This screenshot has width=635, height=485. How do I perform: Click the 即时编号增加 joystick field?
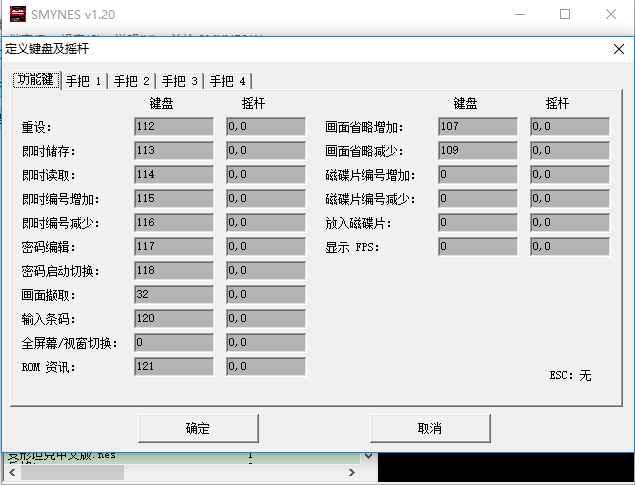click(266, 198)
